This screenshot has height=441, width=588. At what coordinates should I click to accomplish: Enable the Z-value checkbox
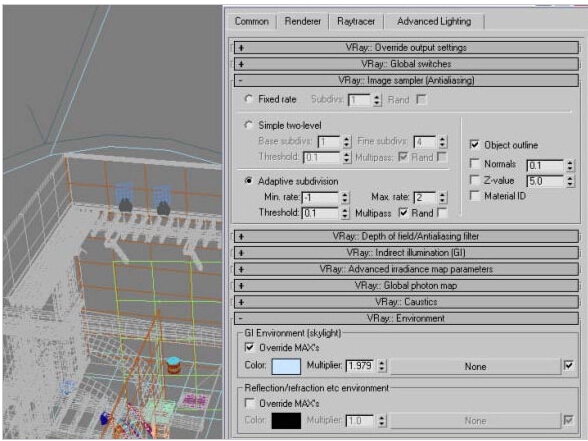pyautogui.click(x=475, y=180)
